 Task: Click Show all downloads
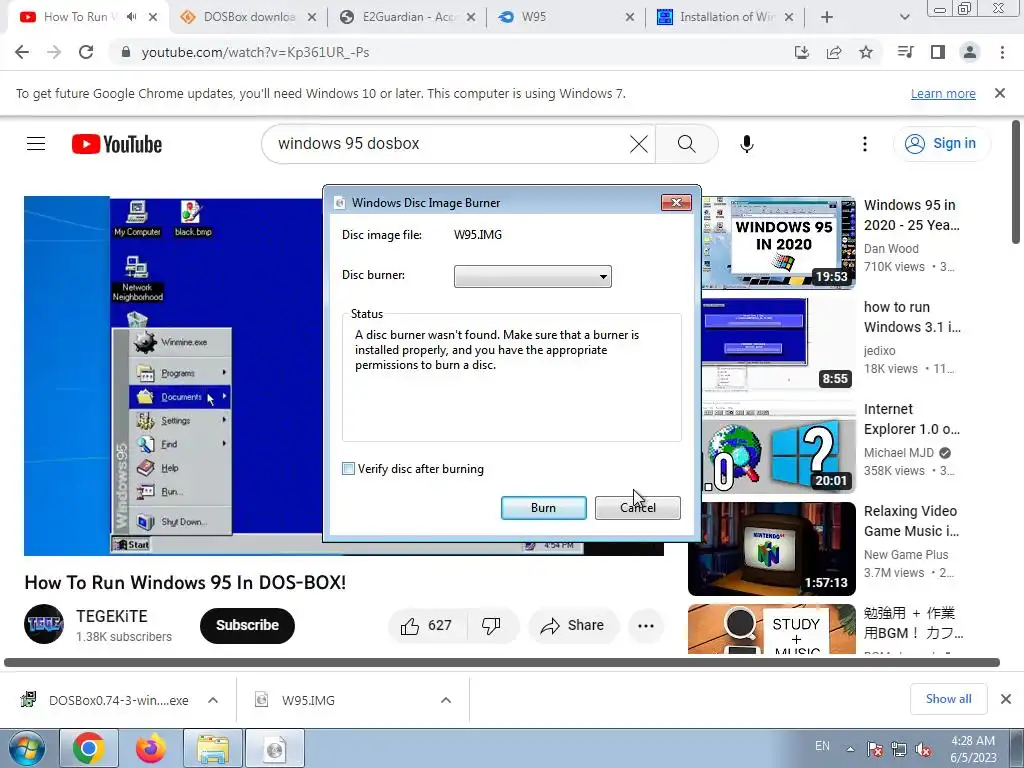[948, 699]
